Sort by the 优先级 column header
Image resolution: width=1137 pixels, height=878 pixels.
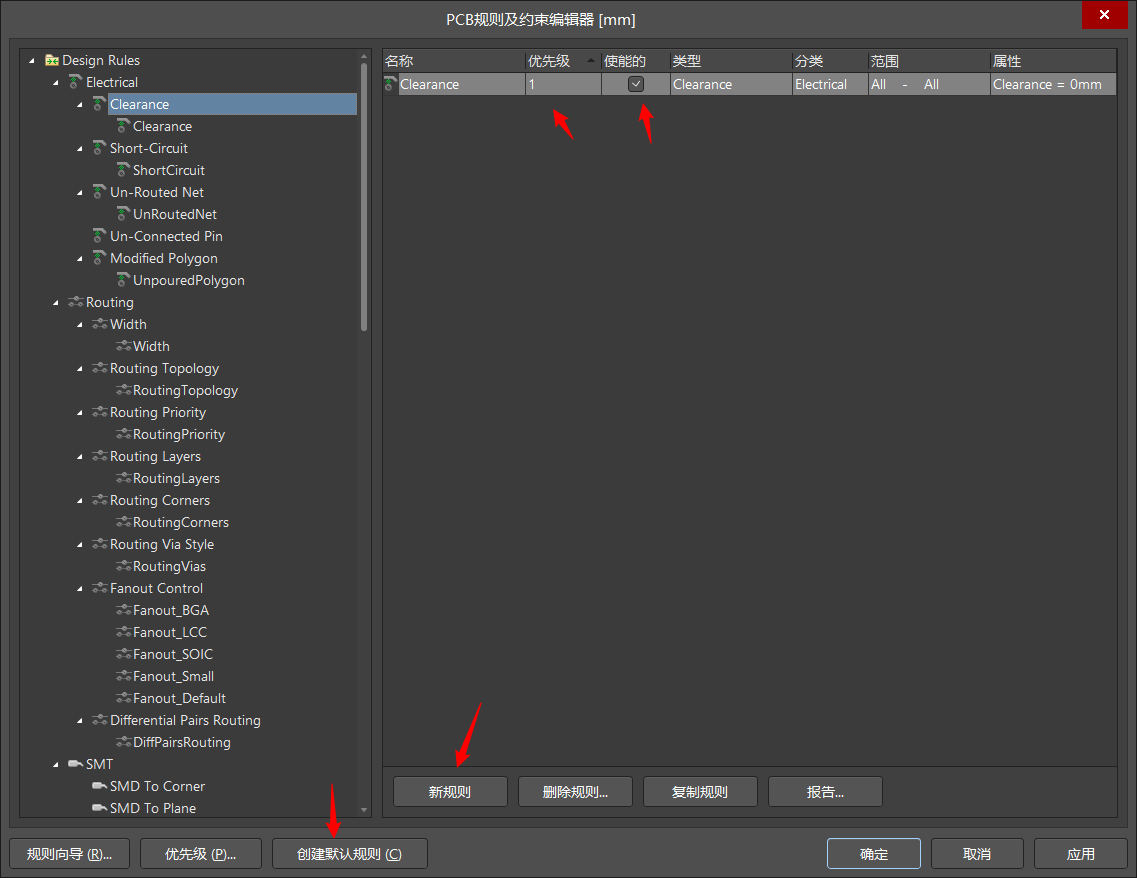tap(562, 61)
